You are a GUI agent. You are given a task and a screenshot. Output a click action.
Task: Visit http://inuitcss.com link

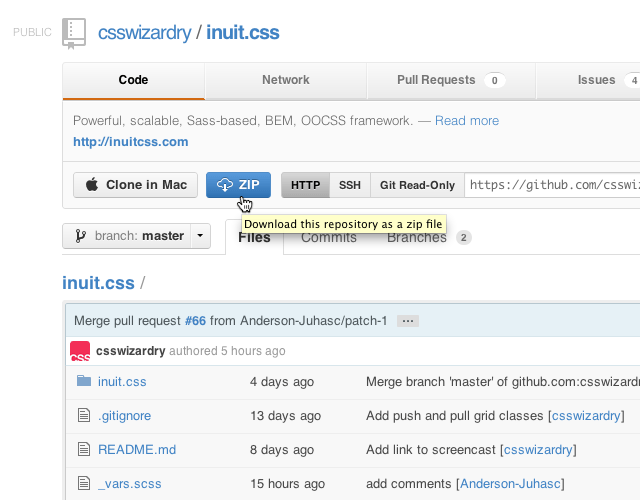(131, 142)
